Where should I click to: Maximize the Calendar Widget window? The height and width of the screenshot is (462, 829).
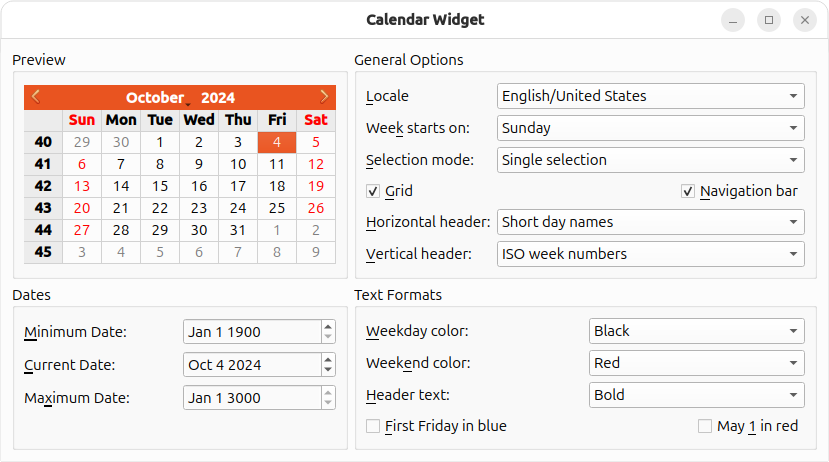point(769,20)
